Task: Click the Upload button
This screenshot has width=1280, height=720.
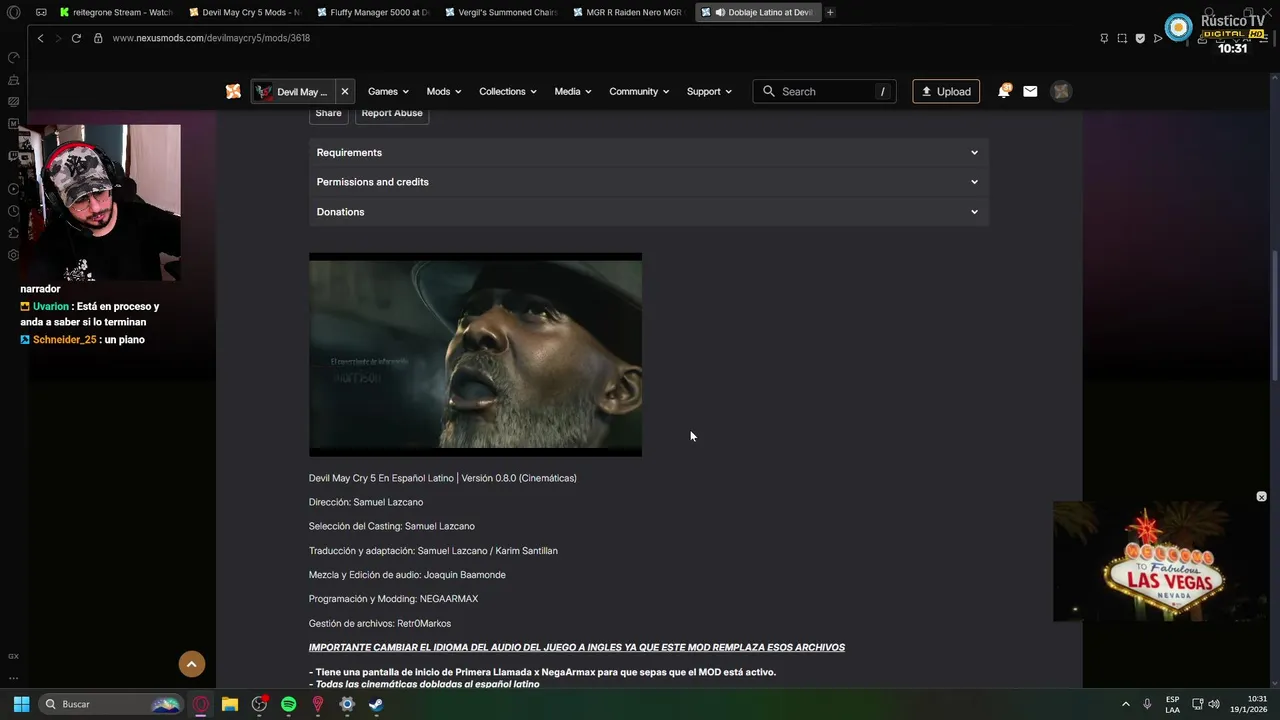Action: click(946, 91)
